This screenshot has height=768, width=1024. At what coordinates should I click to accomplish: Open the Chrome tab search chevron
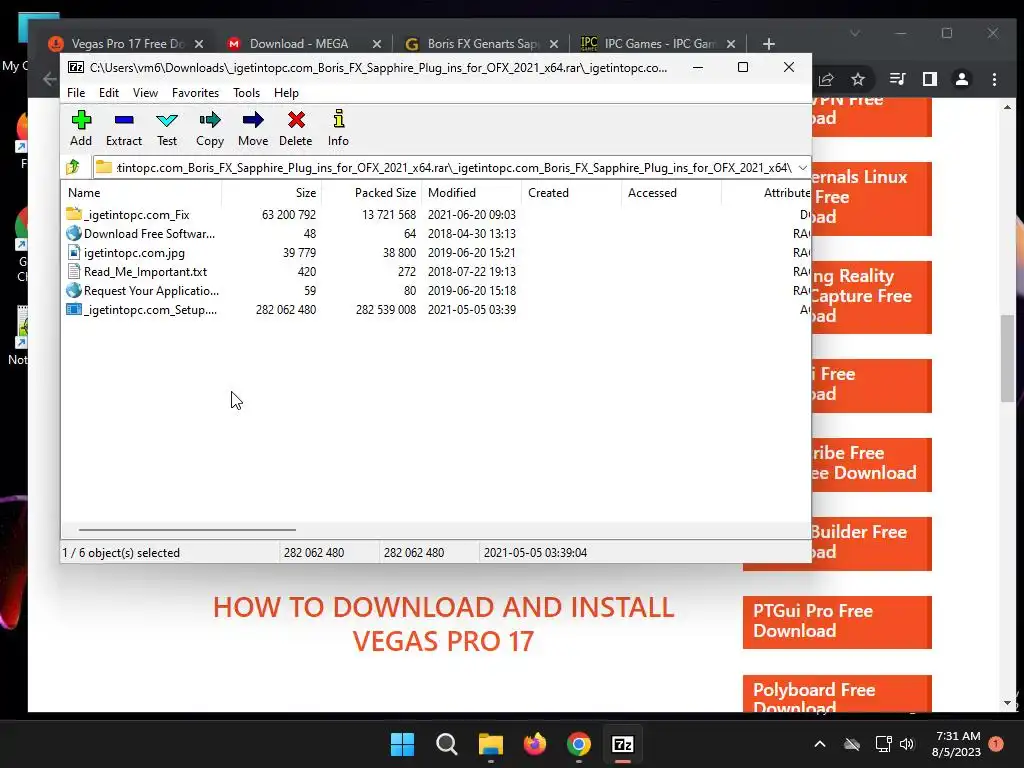pos(855,33)
